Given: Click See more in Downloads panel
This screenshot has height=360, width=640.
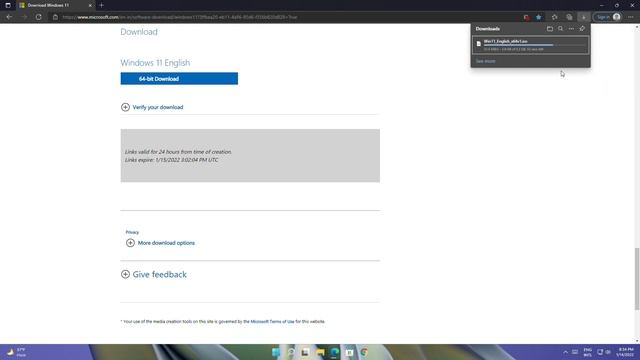Looking at the screenshot, I should click(485, 61).
